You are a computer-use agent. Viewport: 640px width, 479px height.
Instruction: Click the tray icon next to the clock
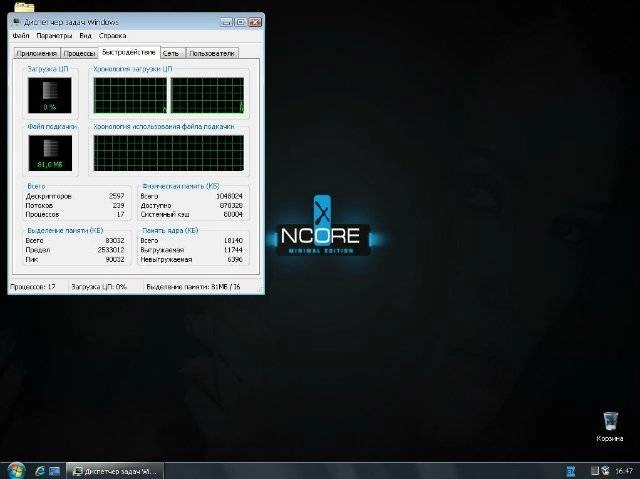click(x=605, y=471)
